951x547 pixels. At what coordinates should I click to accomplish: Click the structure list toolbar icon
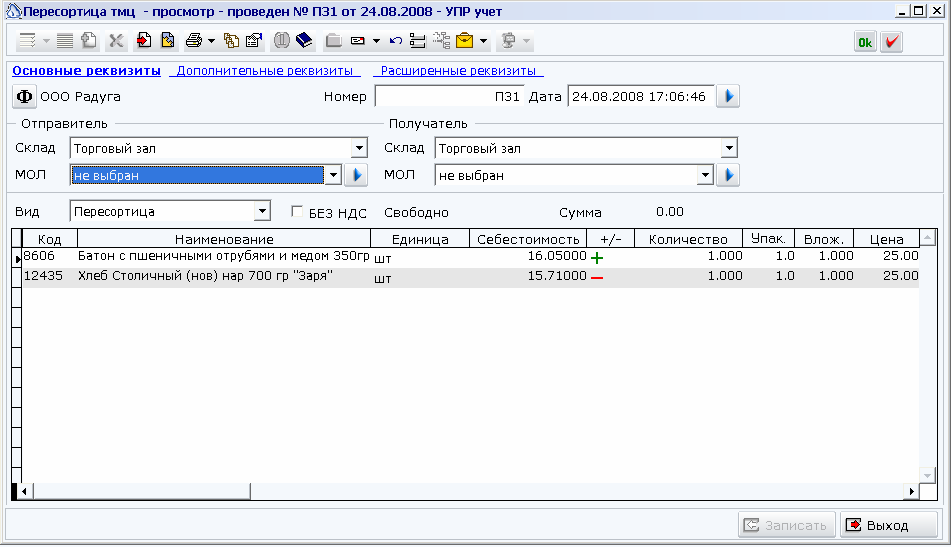click(x=418, y=41)
